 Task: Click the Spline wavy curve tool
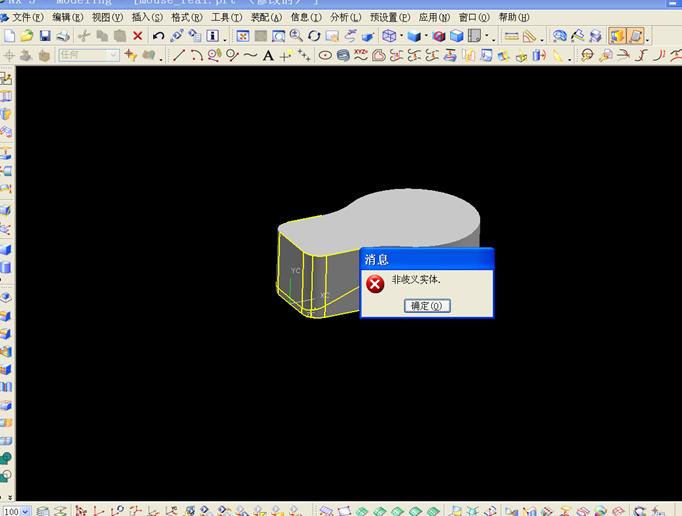(x=250, y=55)
